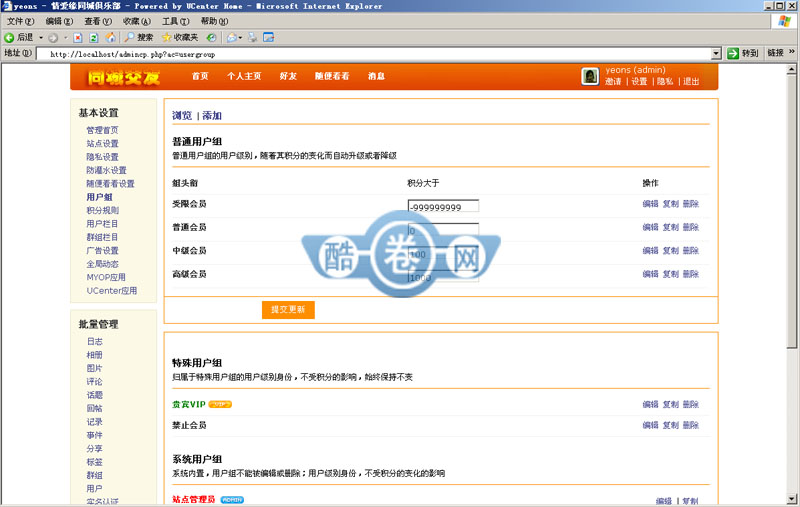
Task: Open the 编辑 menu in the menu bar
Action: pos(59,21)
